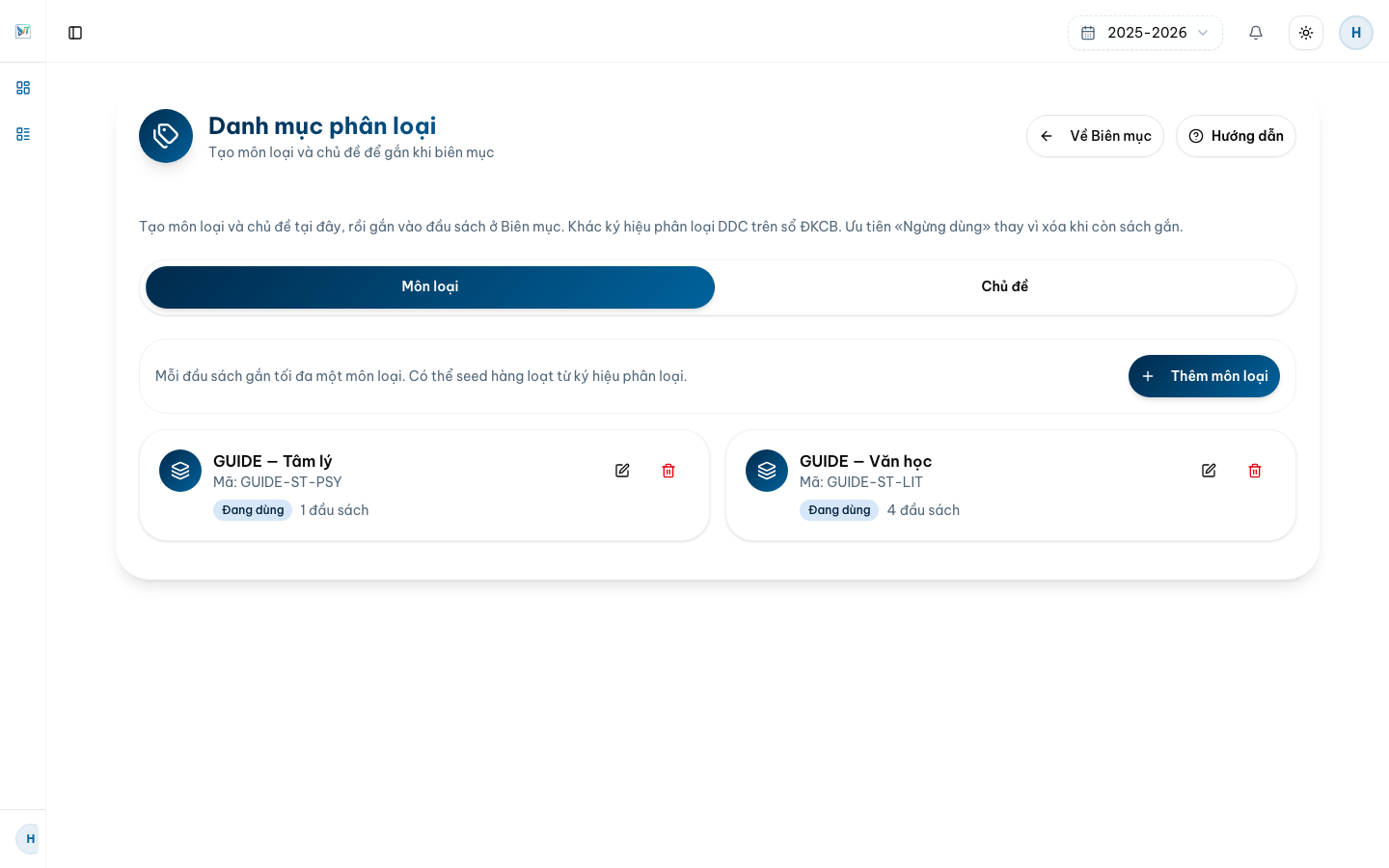This screenshot has height=868, width=1389.
Task: Select the Môn loại tab
Action: (x=430, y=287)
